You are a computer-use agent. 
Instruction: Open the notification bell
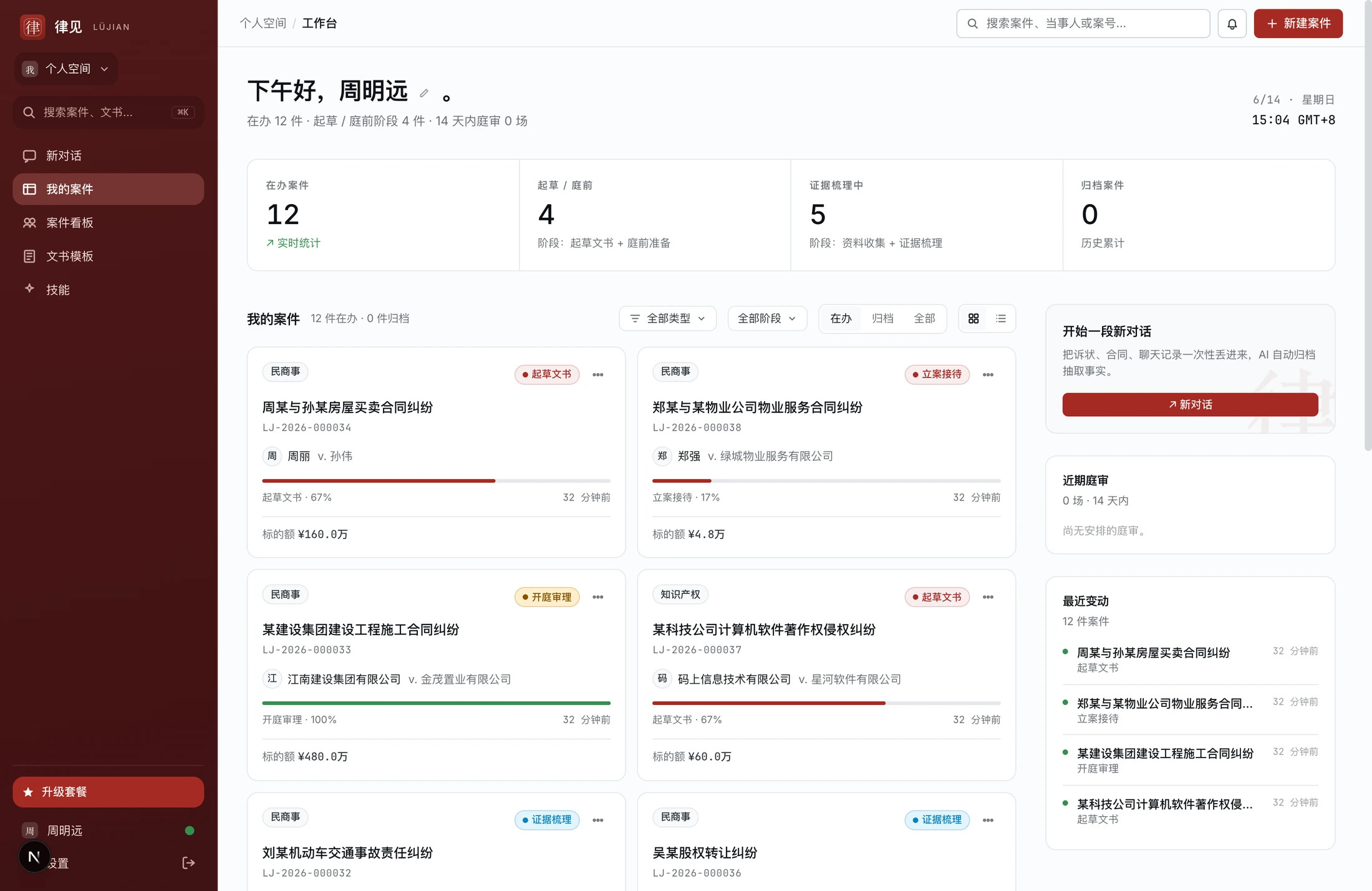[1232, 24]
